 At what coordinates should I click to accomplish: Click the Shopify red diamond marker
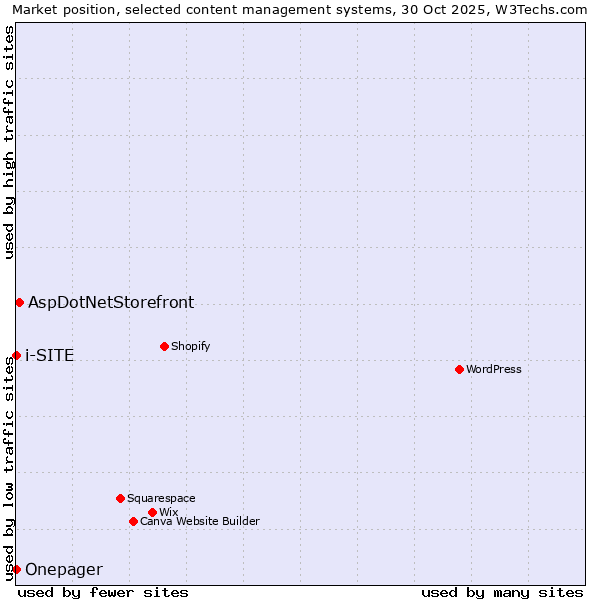click(x=164, y=346)
